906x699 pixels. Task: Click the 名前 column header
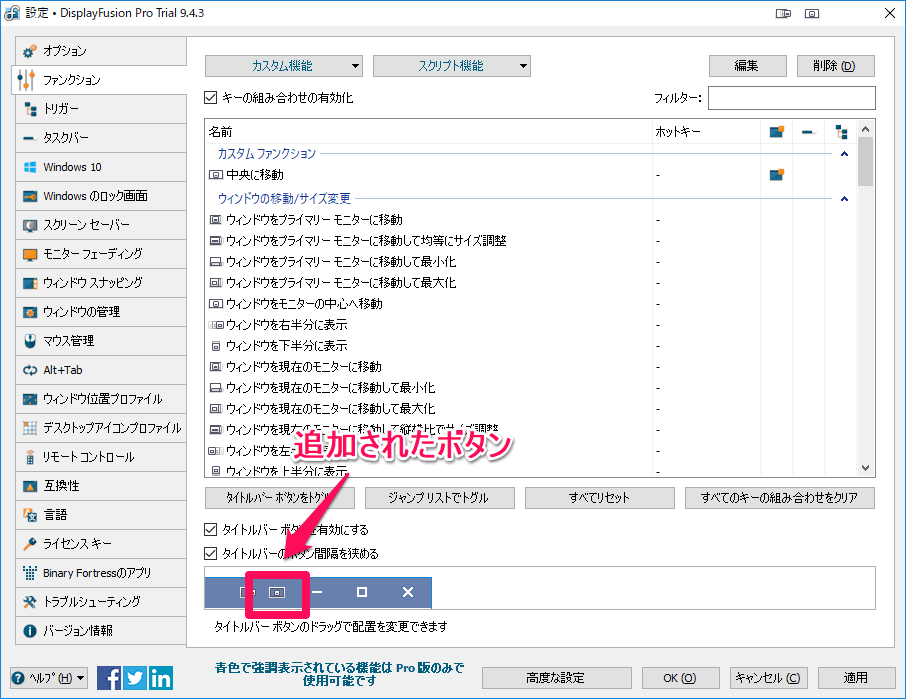click(429, 132)
